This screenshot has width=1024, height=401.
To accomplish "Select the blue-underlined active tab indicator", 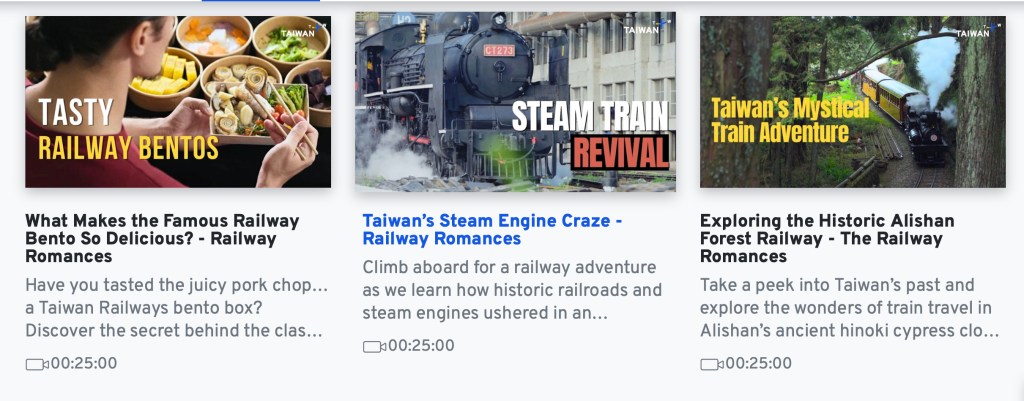I will point(261,1).
